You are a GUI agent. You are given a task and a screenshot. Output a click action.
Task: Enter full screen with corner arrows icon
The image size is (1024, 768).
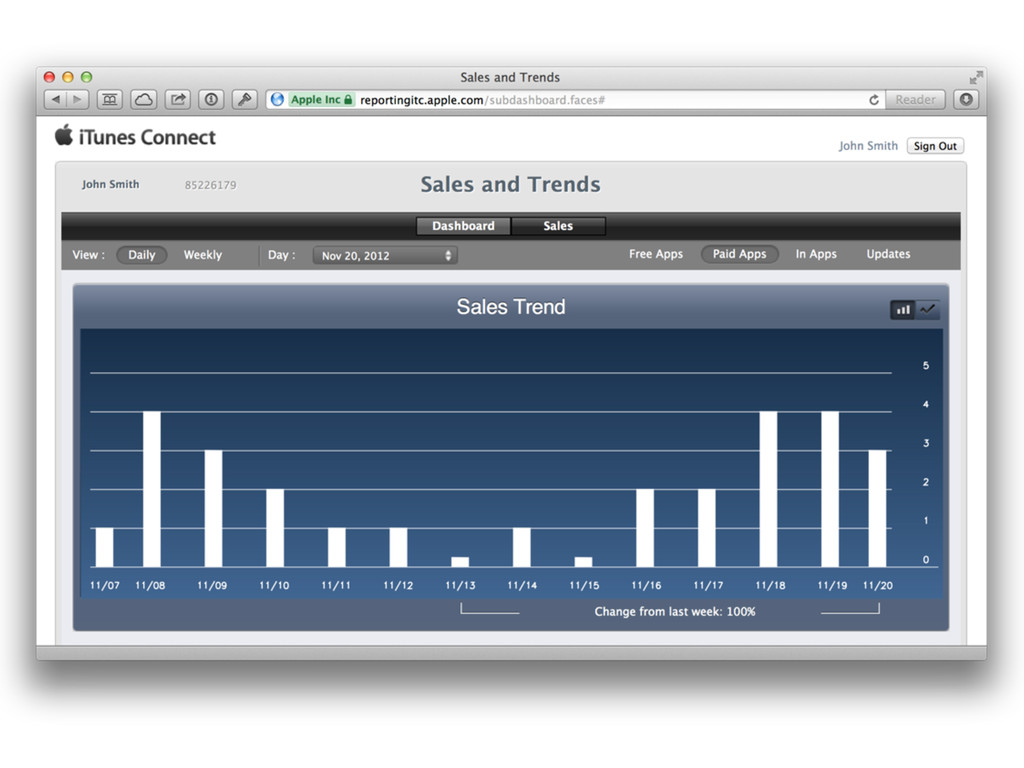coord(976,78)
